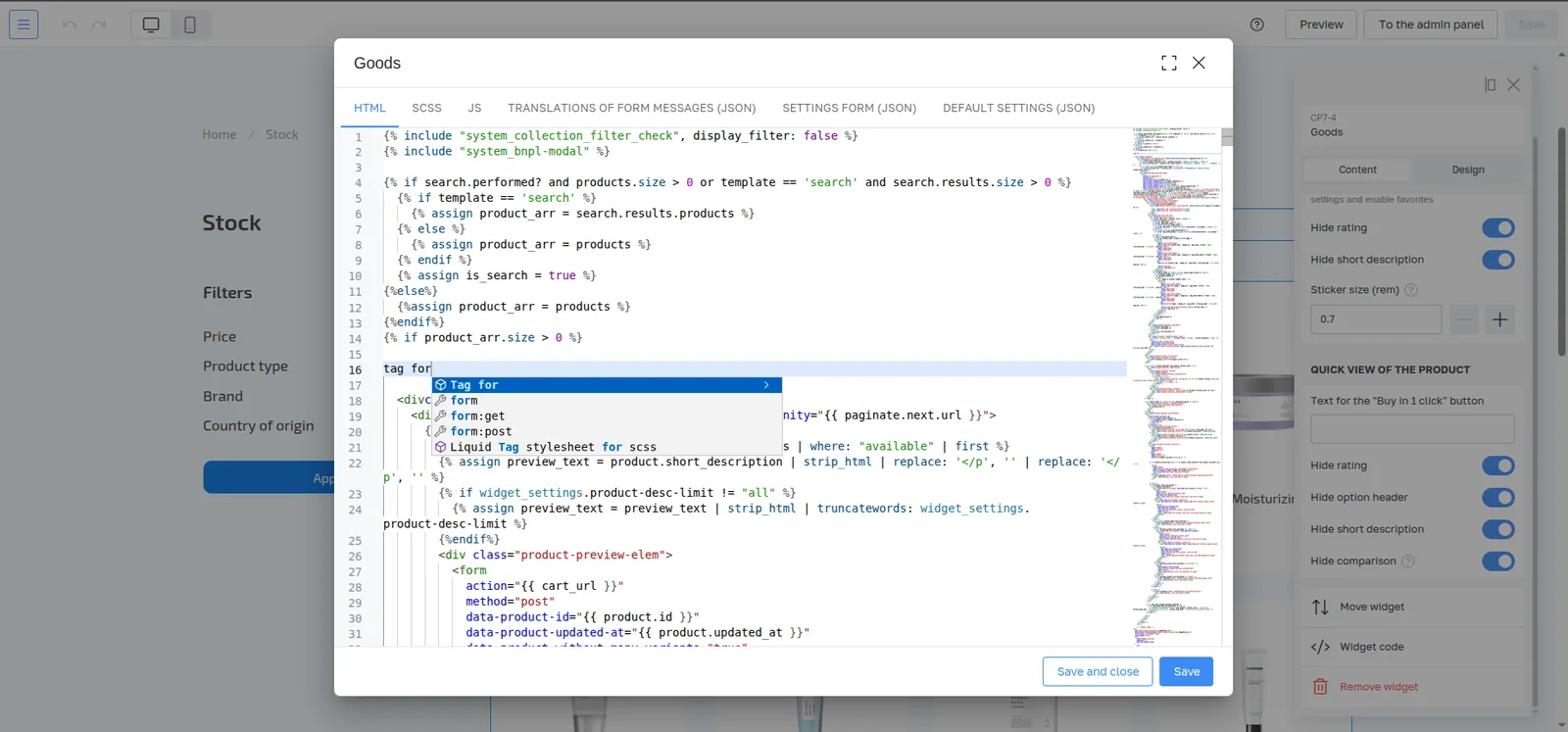The width and height of the screenshot is (1568, 732).
Task: Close the Goods code editor dialog
Action: click(x=1199, y=63)
